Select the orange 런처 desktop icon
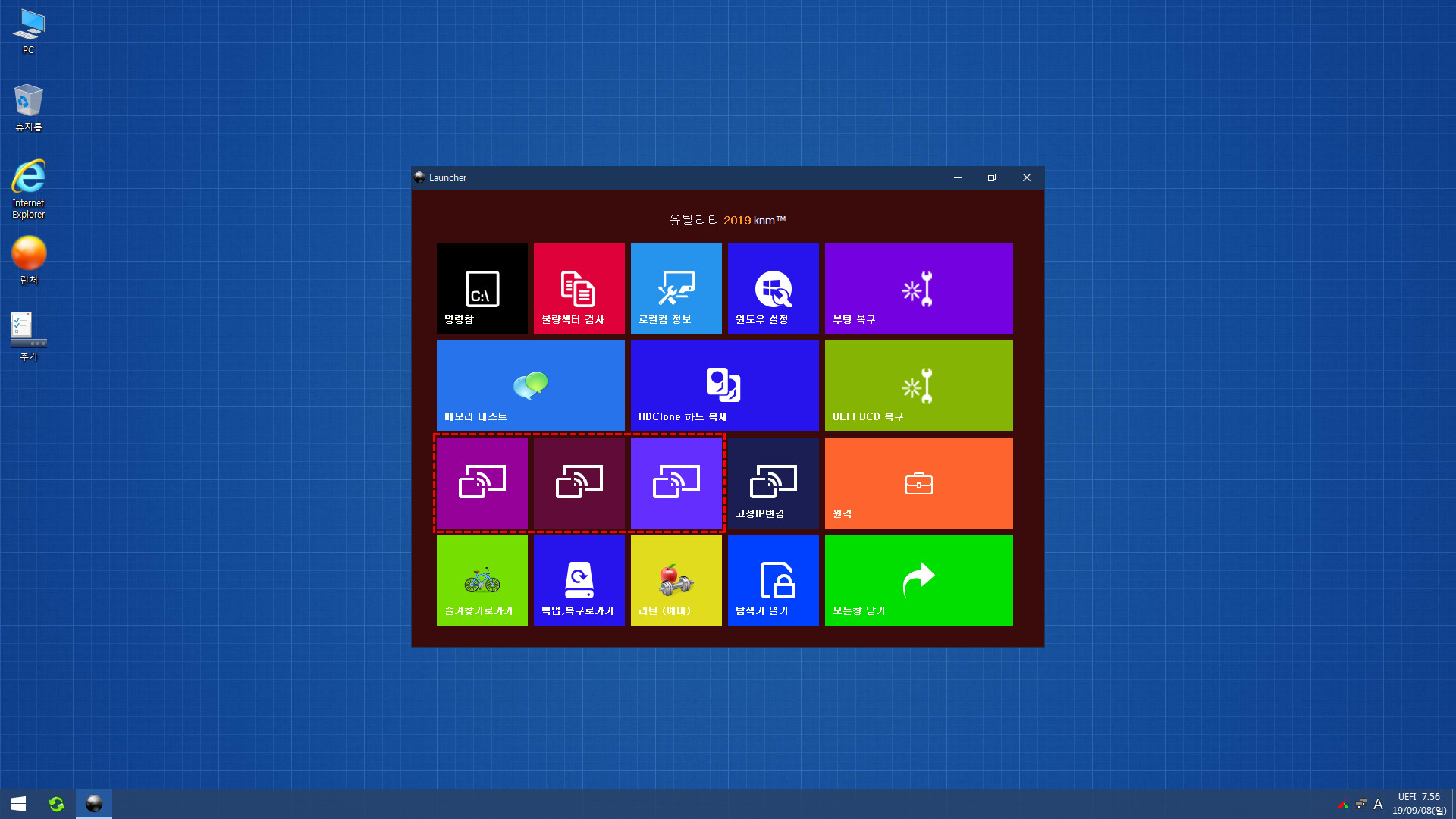This screenshot has height=819, width=1456. click(x=28, y=260)
